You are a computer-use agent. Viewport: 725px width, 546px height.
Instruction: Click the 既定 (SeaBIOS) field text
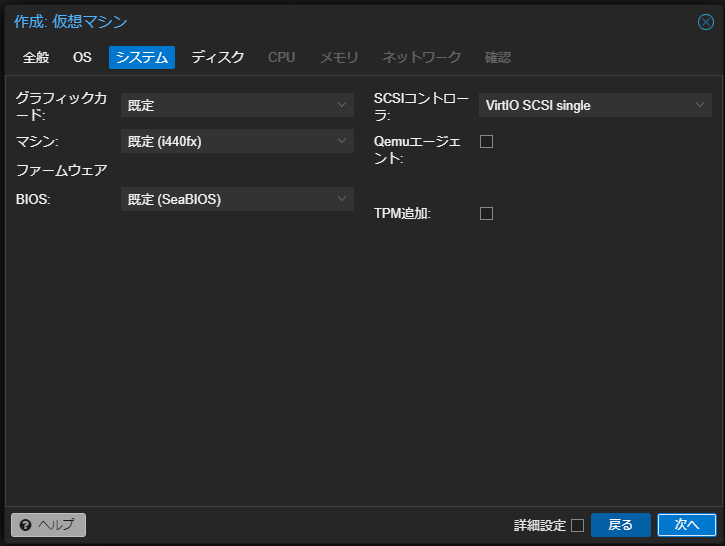coord(174,199)
